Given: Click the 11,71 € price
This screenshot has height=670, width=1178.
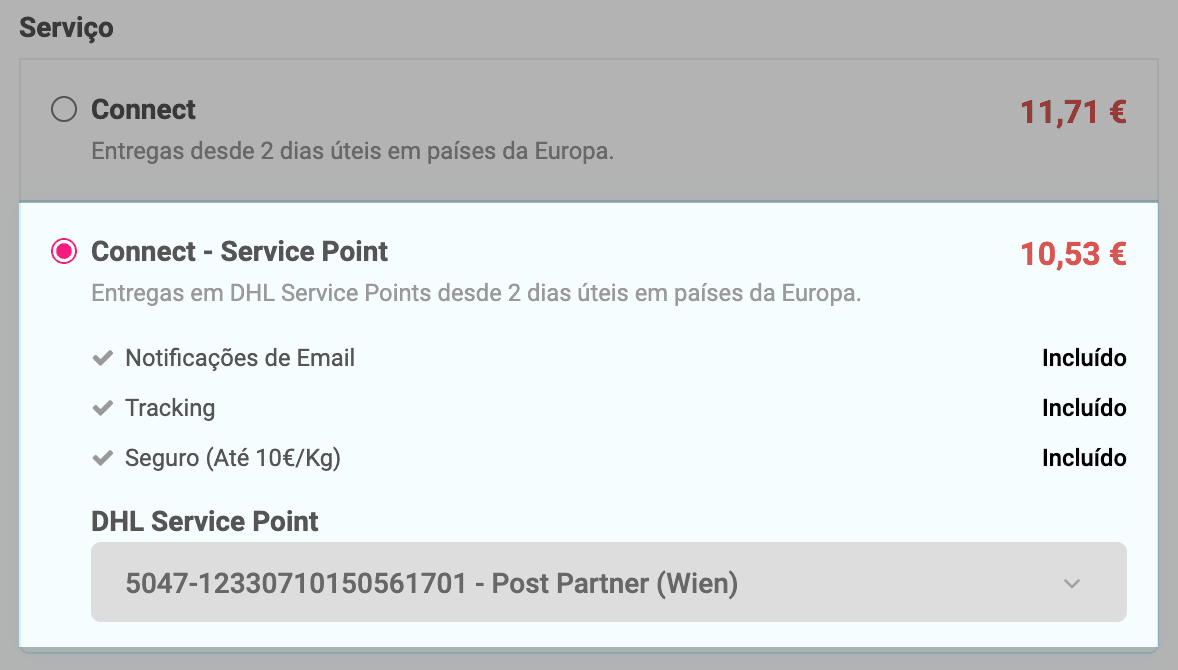Looking at the screenshot, I should coord(1073,112).
